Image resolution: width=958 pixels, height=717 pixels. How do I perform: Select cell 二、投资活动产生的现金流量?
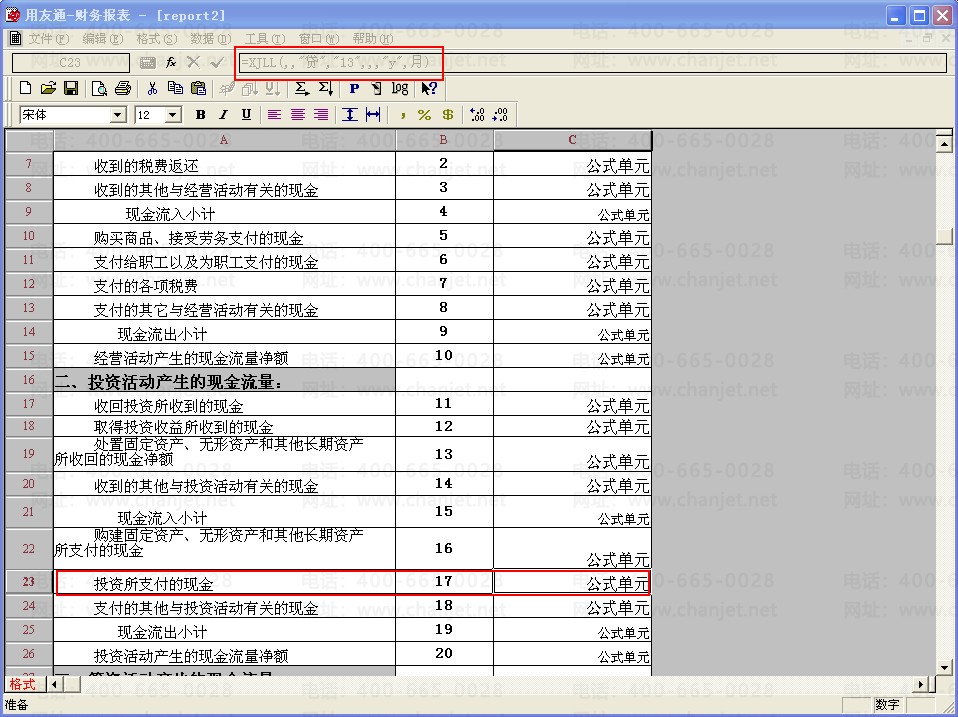click(224, 382)
